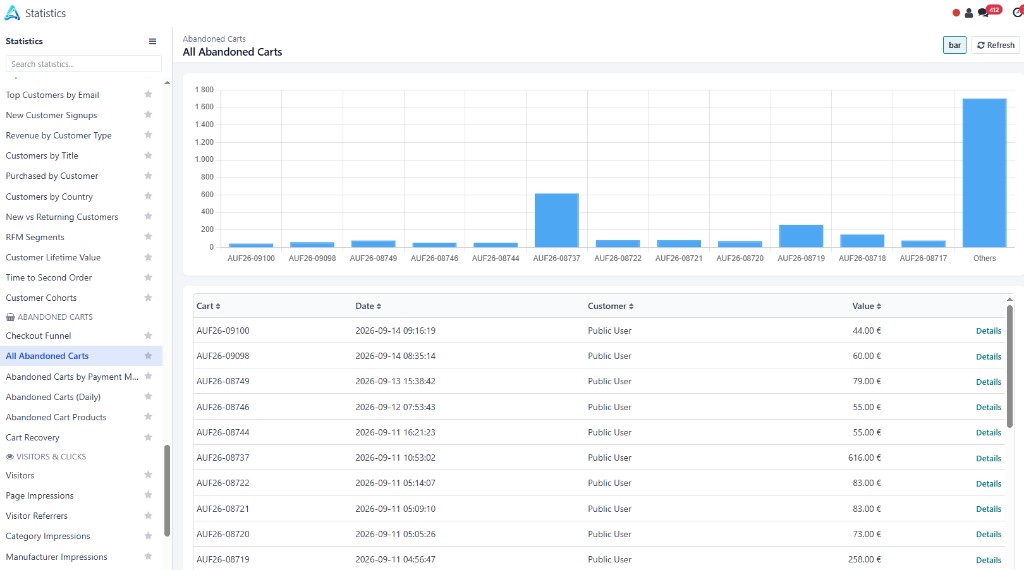The width and height of the screenshot is (1024, 570).
Task: Click value 616.00 € cell
Action: (865, 458)
